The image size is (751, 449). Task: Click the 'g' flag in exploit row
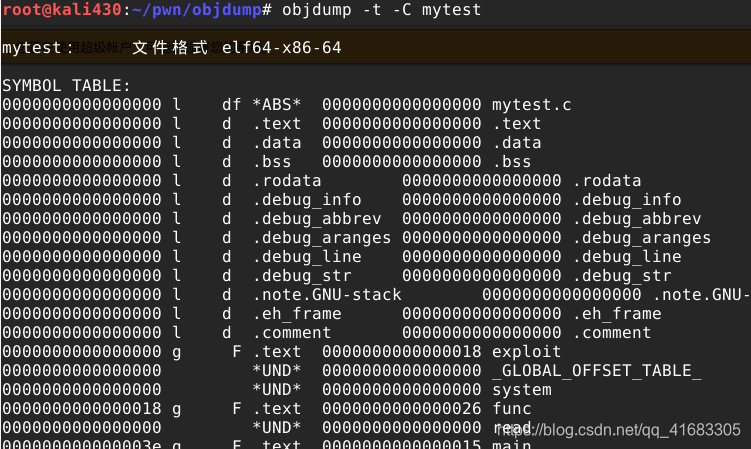[177, 352]
